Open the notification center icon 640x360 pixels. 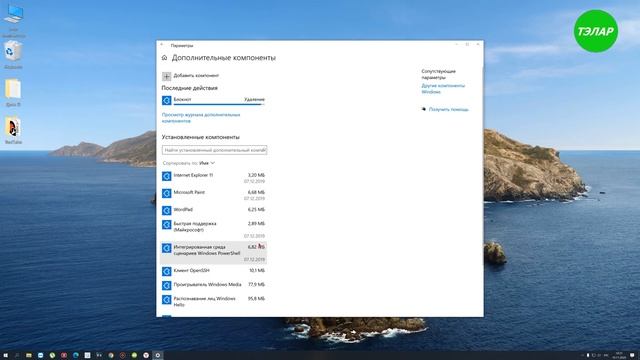coord(632,356)
